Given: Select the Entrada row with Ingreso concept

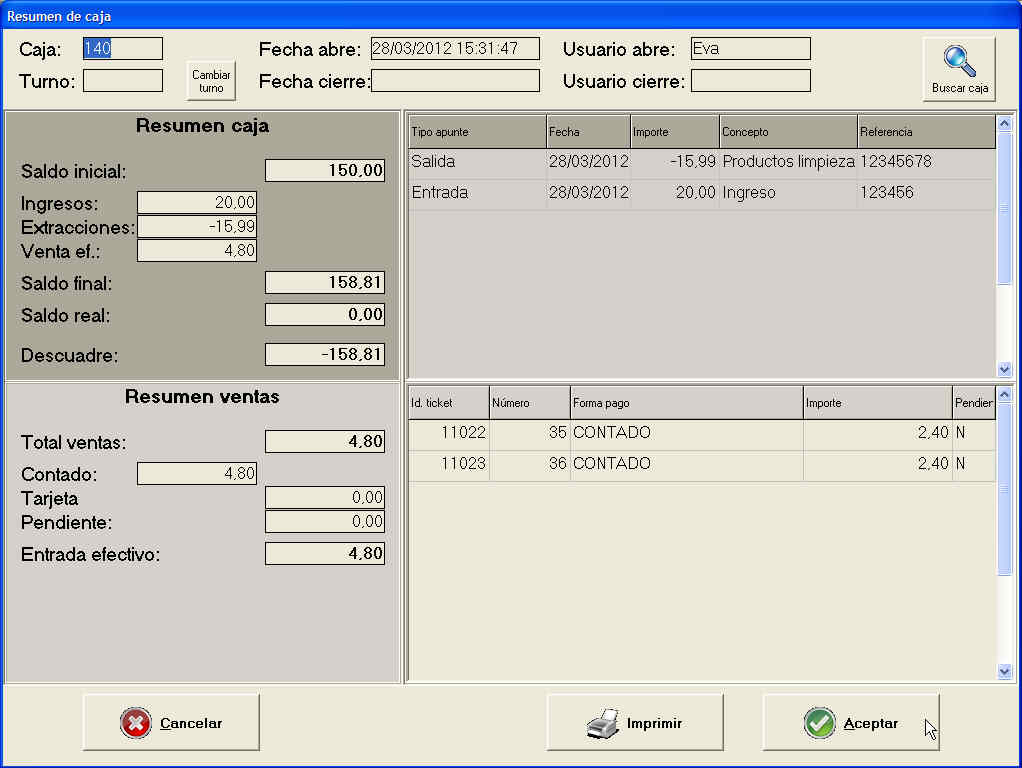Looking at the screenshot, I should 700,193.
